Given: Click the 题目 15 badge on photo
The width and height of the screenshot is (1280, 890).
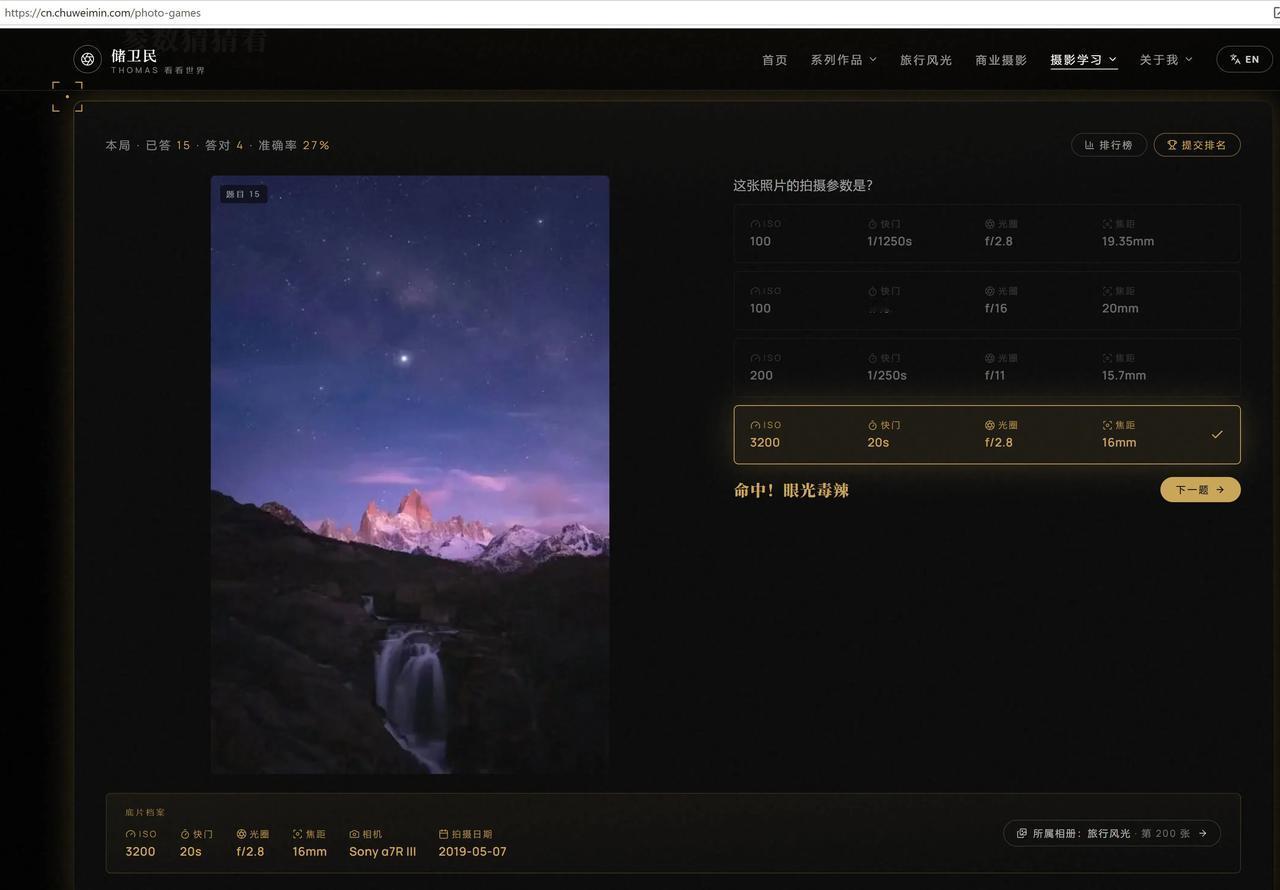Looking at the screenshot, I should point(243,194).
